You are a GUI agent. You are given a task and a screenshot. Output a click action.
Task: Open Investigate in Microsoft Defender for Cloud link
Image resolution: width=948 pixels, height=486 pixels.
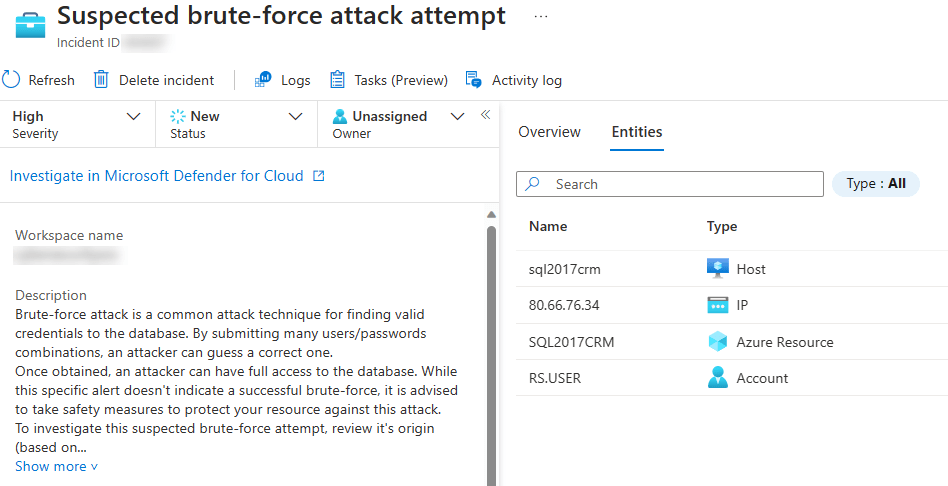[157, 176]
